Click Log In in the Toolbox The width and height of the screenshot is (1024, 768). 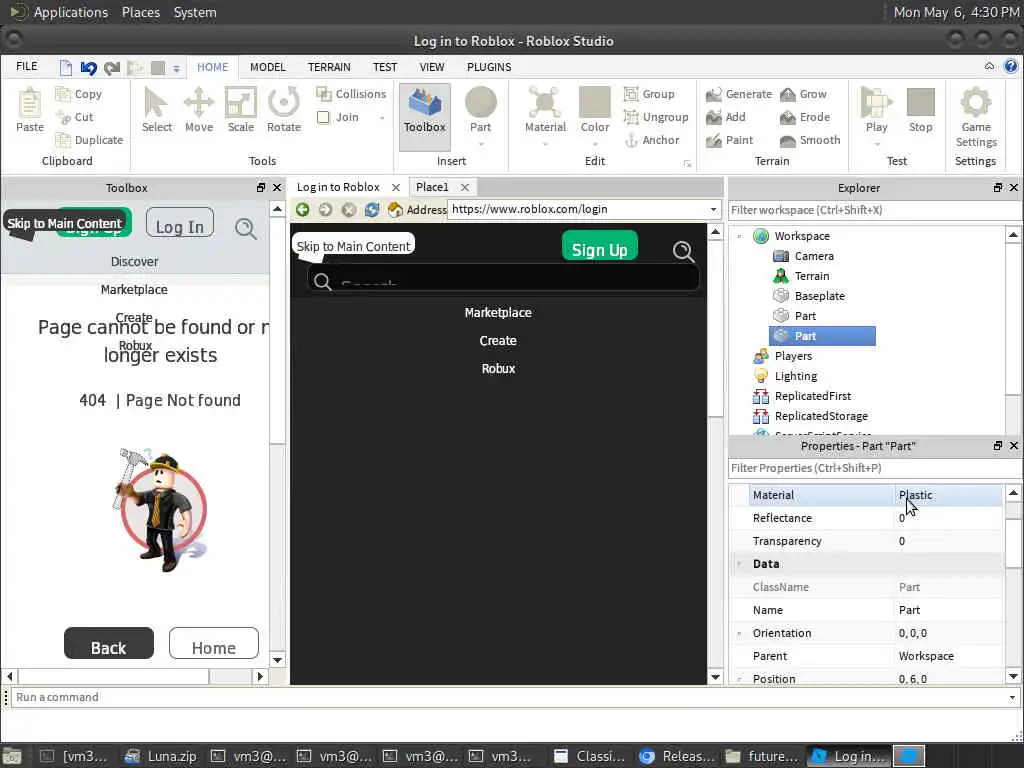[180, 223]
